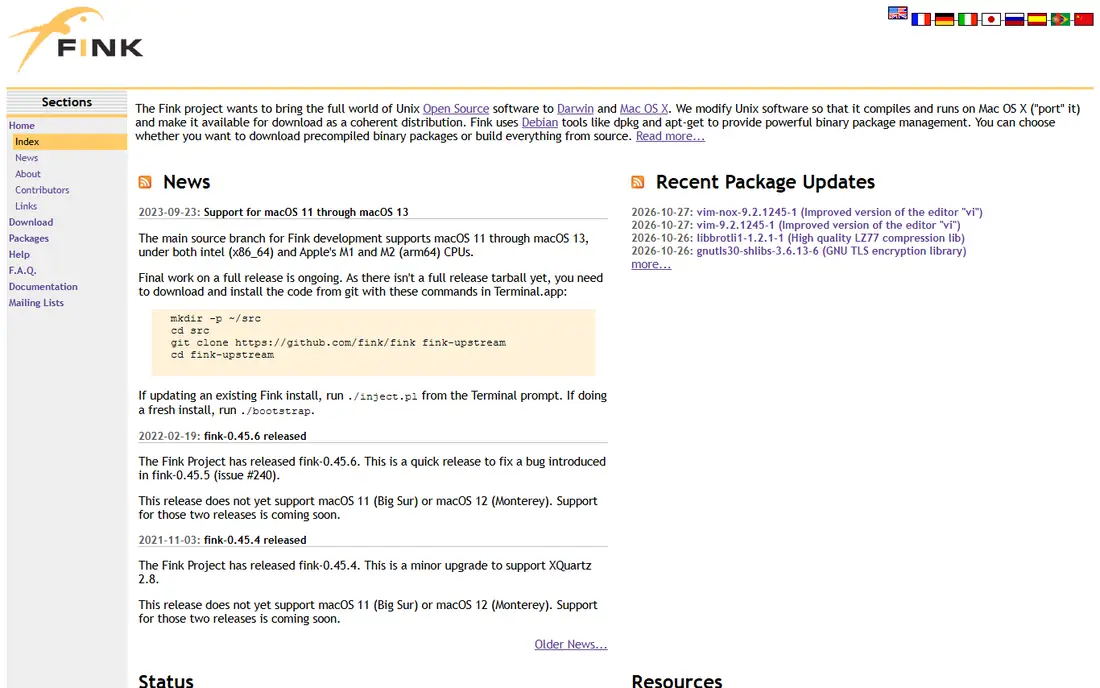1100x688 pixels.
Task: Click the Fink logo
Action: [x=75, y=40]
